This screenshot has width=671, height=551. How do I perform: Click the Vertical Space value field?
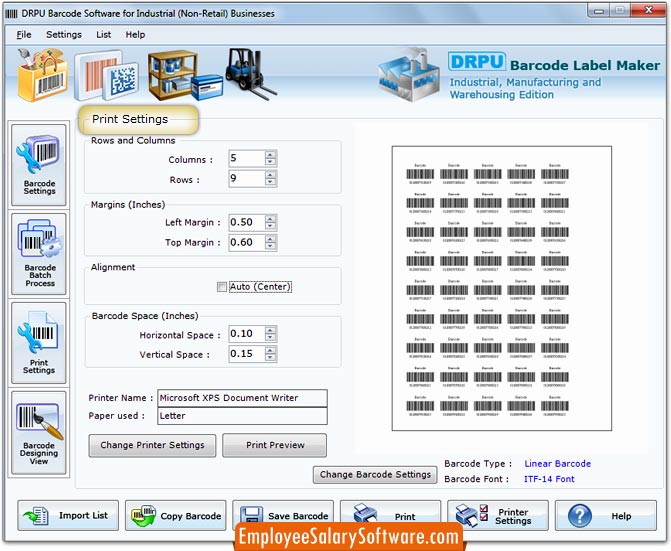247,354
